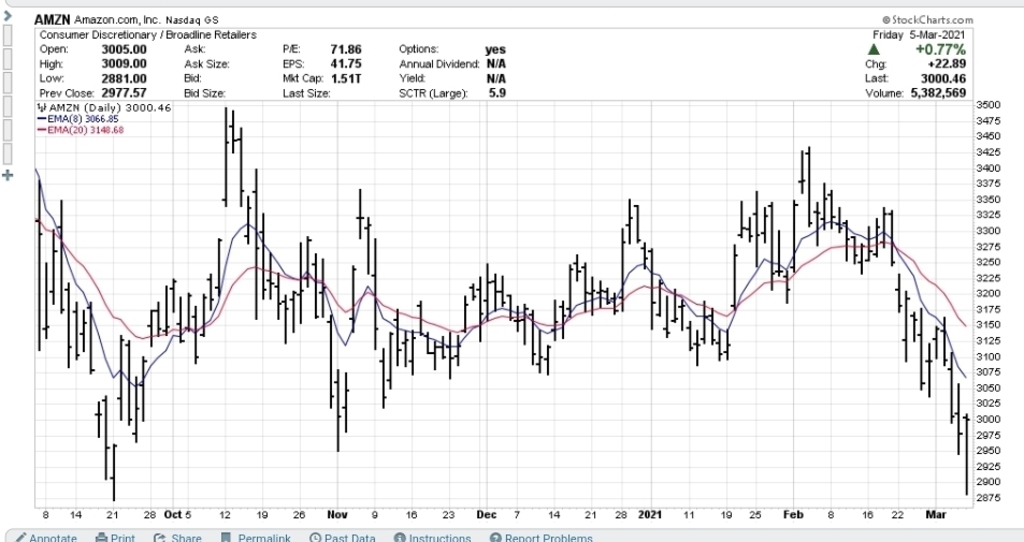This screenshot has height=542, width=1024.
Task: Click the plus icon on left sidebar
Action: pyautogui.click(x=8, y=176)
